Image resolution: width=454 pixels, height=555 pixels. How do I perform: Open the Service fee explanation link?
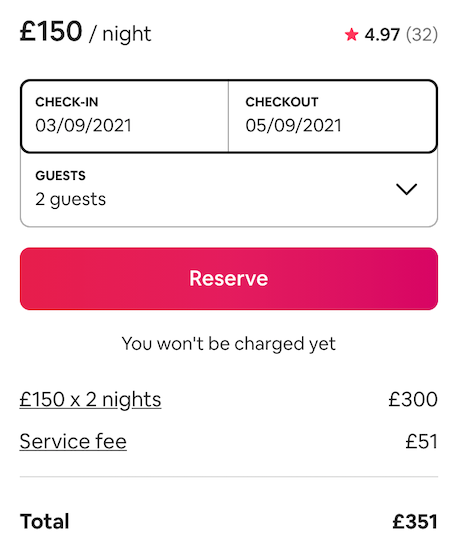click(x=73, y=441)
